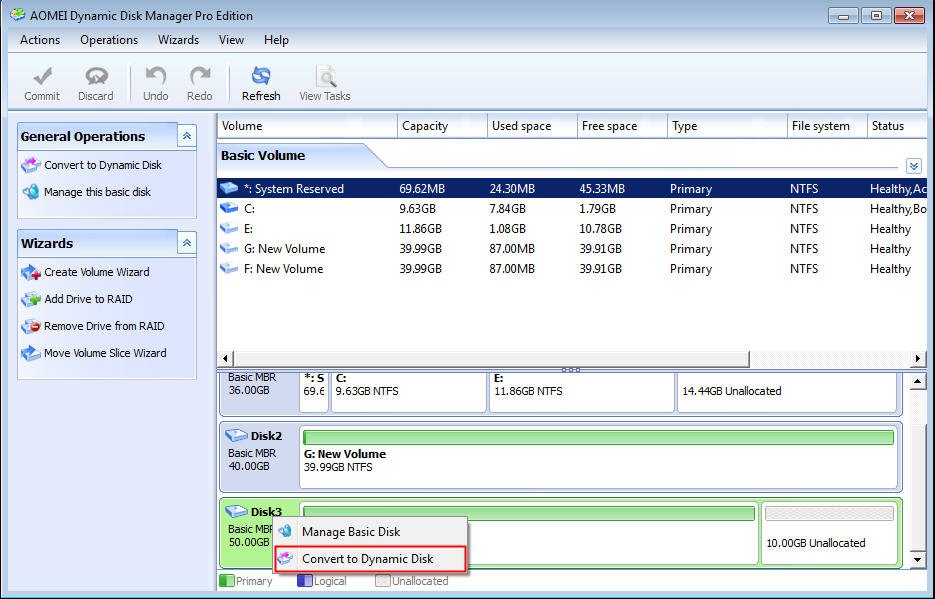Select Convert to Dynamic Disk context menu item
Image resolution: width=935 pixels, height=599 pixels.
(x=367, y=558)
